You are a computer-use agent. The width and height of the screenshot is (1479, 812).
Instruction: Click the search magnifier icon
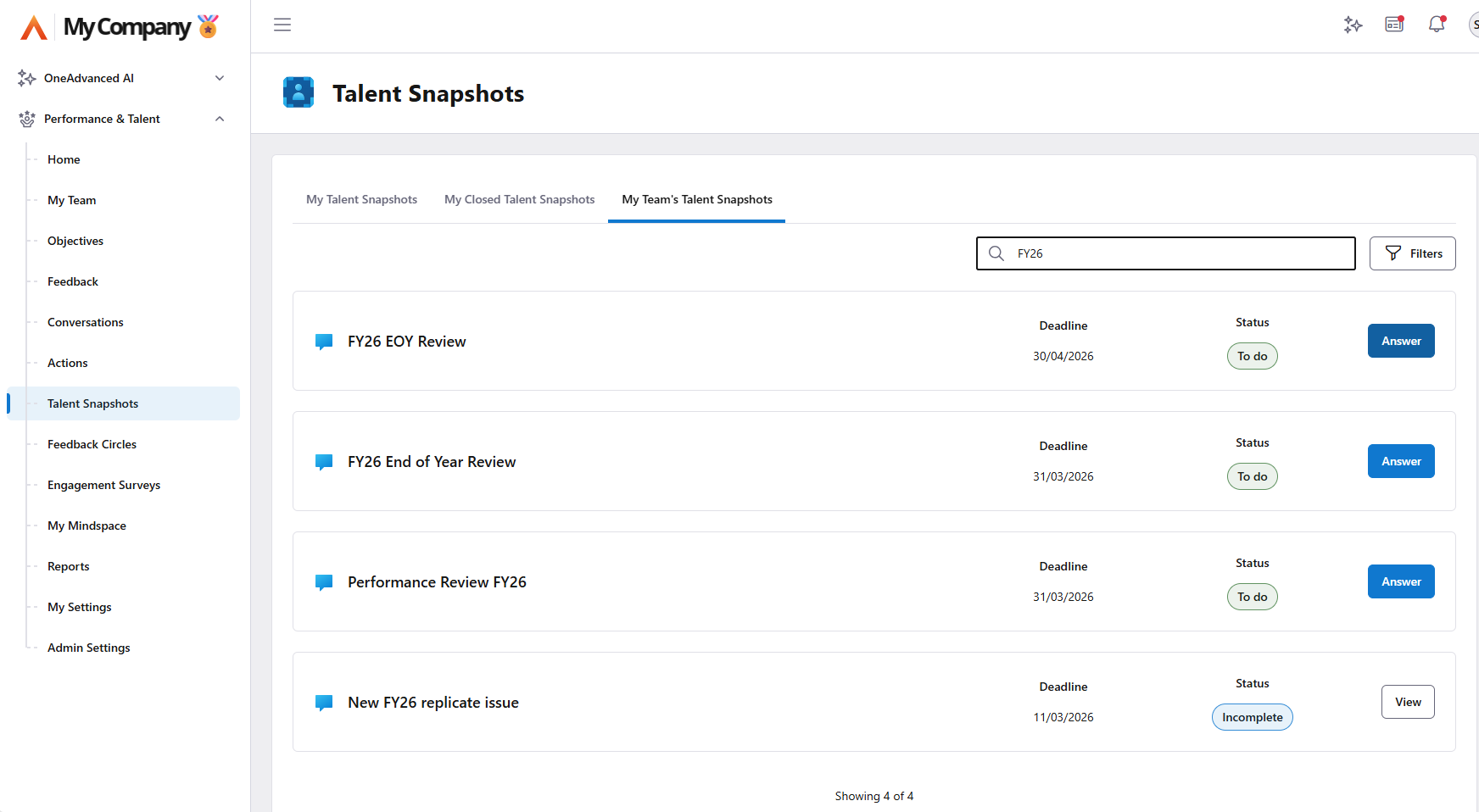(x=996, y=253)
